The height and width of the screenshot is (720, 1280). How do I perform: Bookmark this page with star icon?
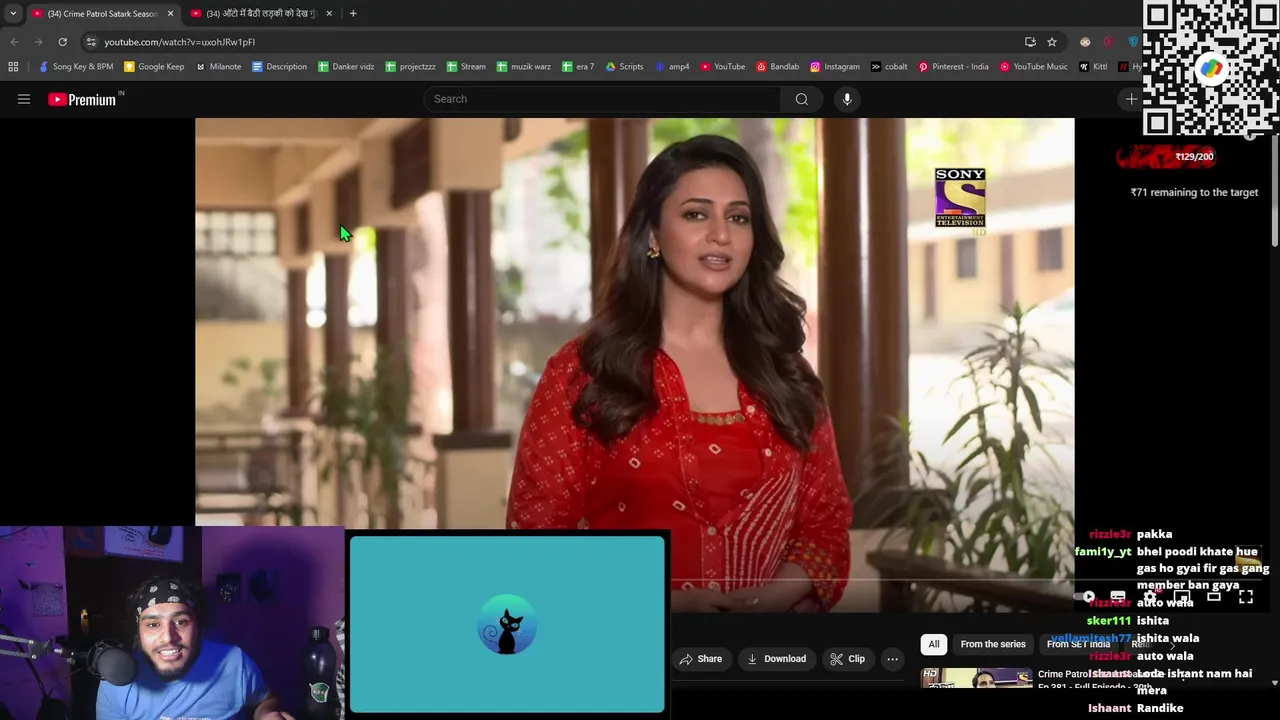coord(1052,42)
